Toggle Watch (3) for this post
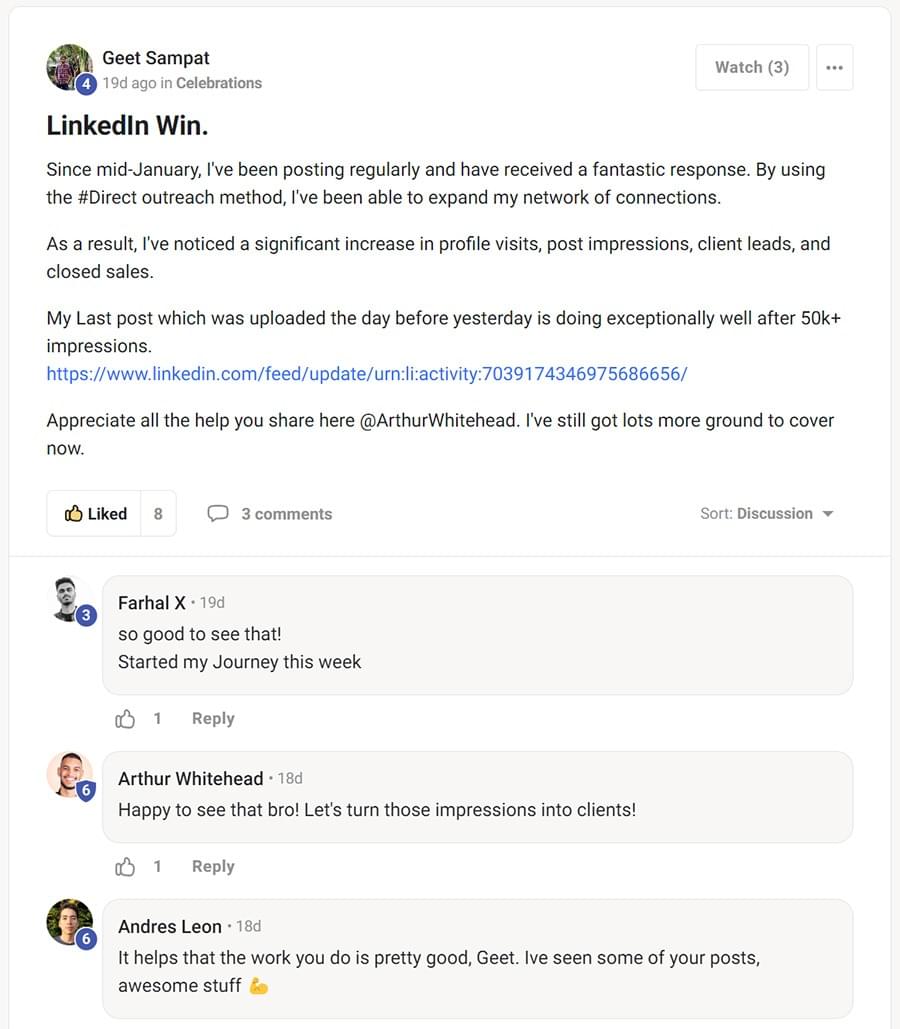The image size is (900, 1029). tap(752, 68)
